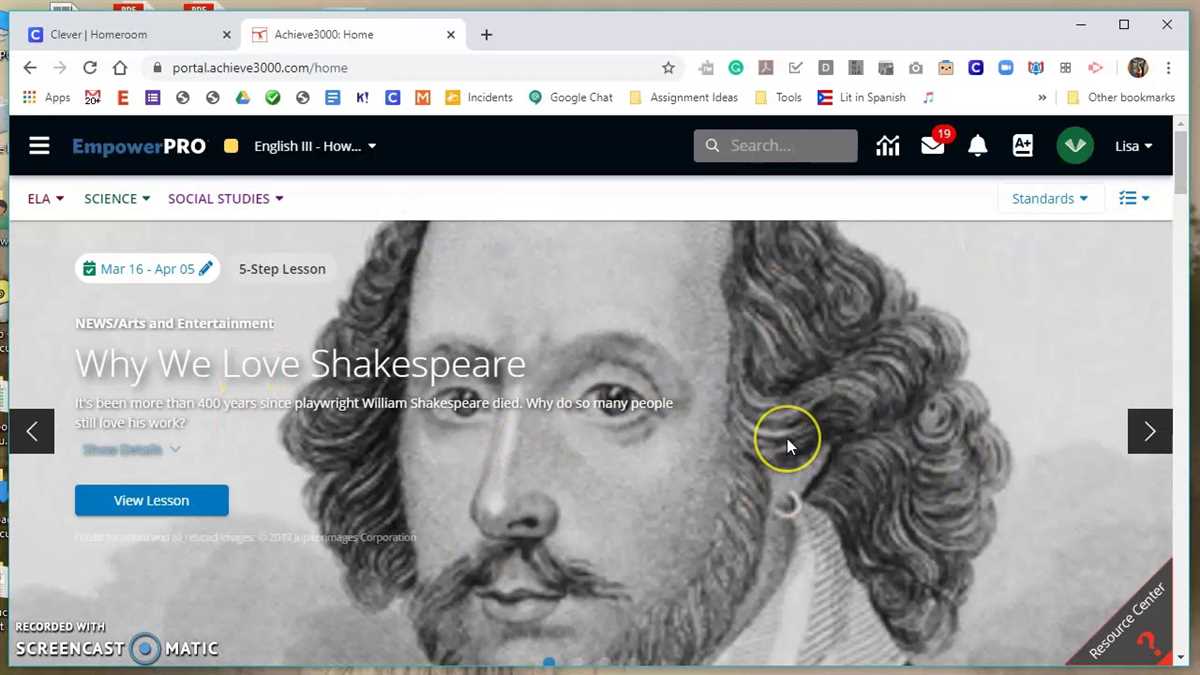Image resolution: width=1200 pixels, height=675 pixels.
Task: Open the Standards dropdown
Action: click(x=1050, y=198)
